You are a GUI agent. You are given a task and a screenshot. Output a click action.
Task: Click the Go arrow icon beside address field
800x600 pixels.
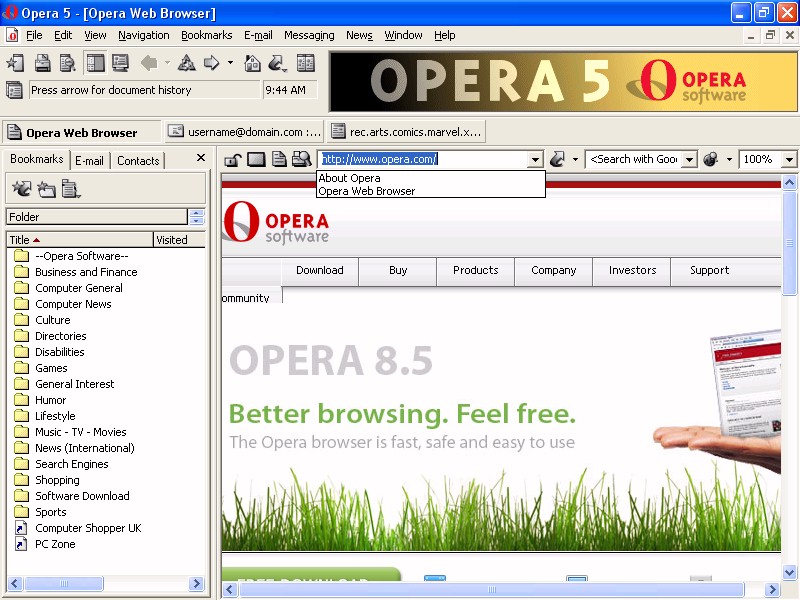pos(557,160)
